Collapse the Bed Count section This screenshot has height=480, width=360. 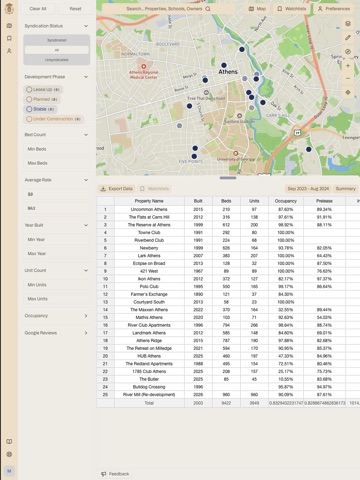click(86, 135)
